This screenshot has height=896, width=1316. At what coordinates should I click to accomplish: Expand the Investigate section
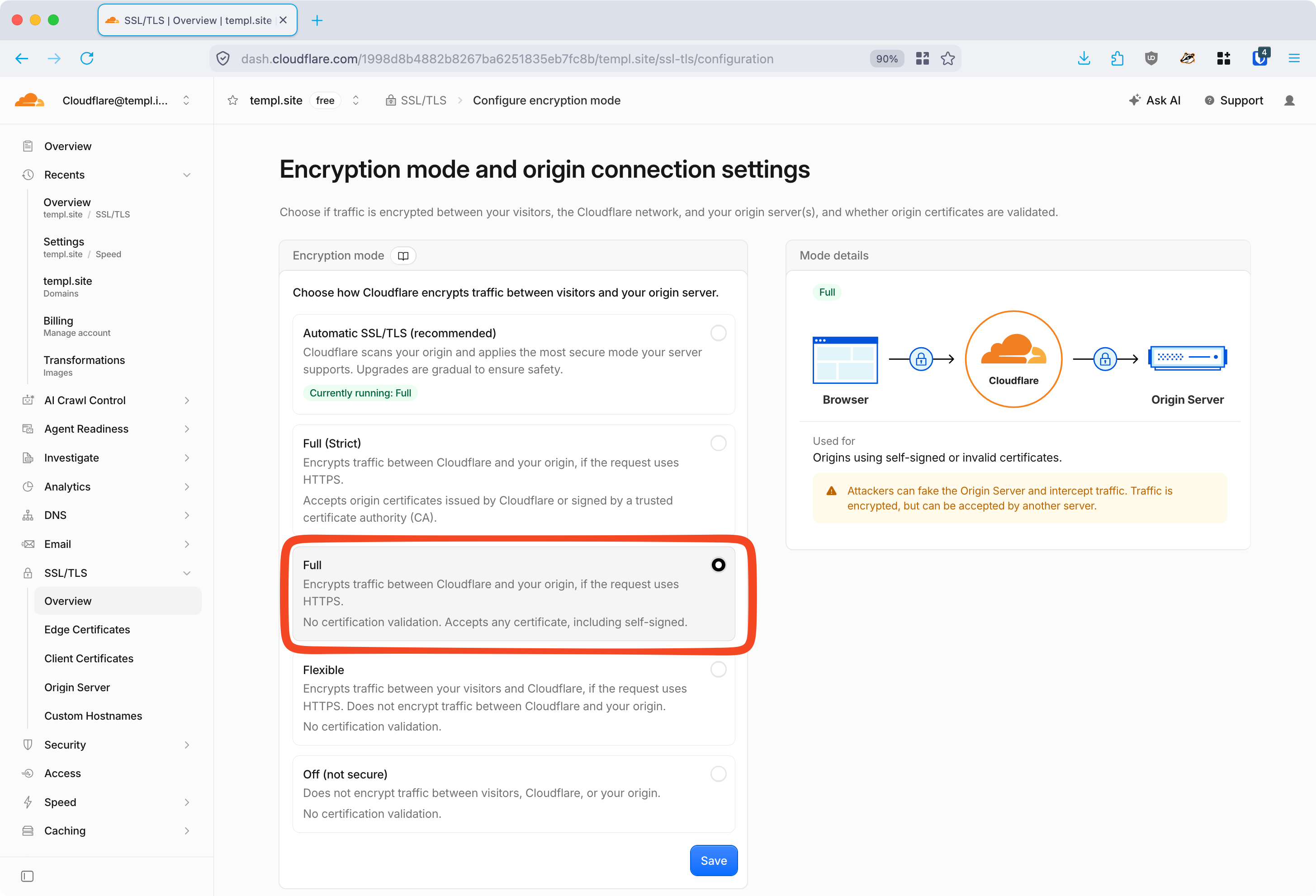[187, 458]
